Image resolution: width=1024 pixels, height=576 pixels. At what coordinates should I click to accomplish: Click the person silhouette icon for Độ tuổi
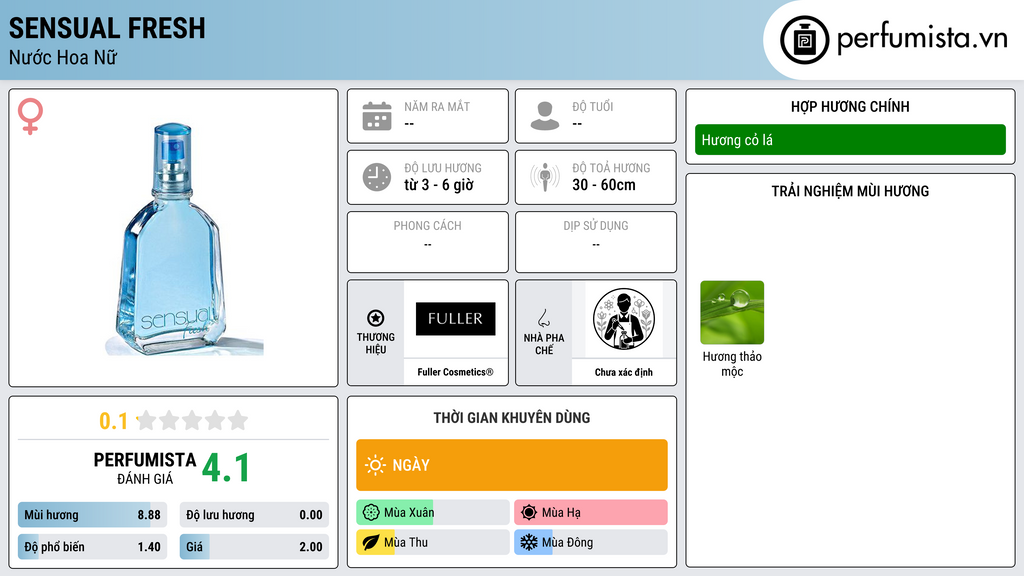[545, 116]
